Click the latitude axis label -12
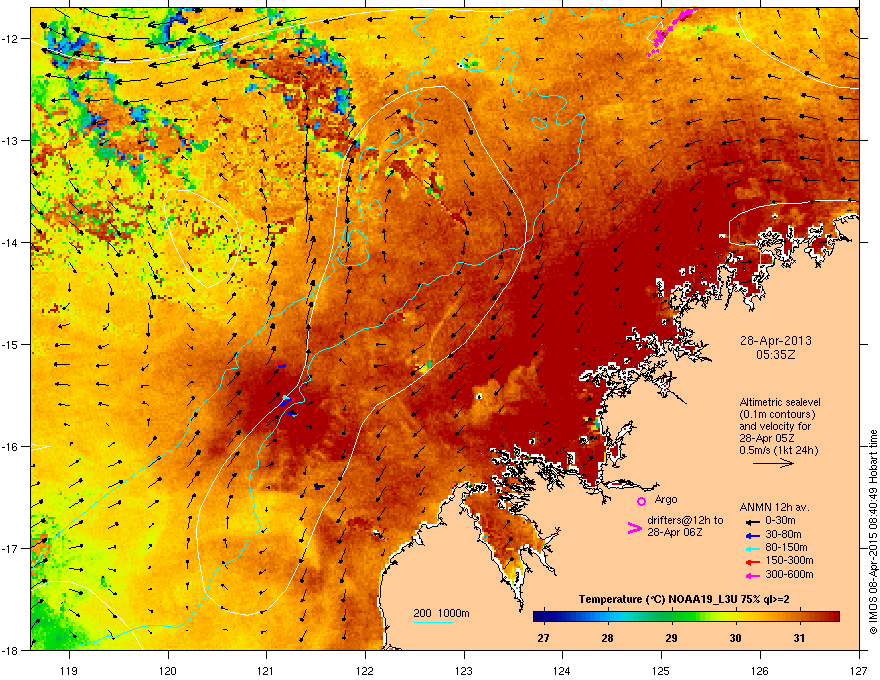 [10, 38]
